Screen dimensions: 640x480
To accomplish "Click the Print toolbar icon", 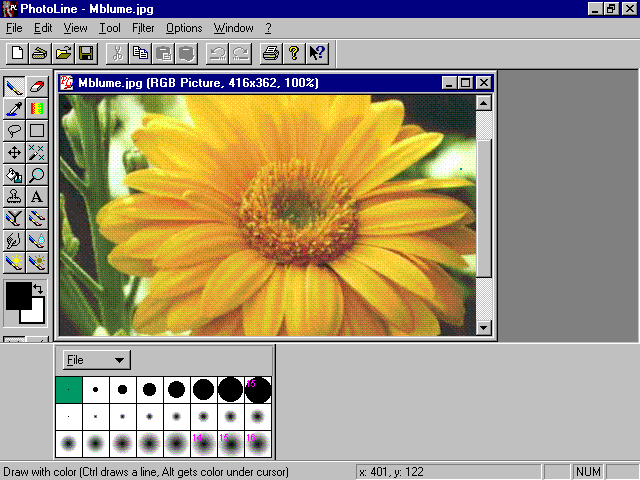I will coord(270,53).
